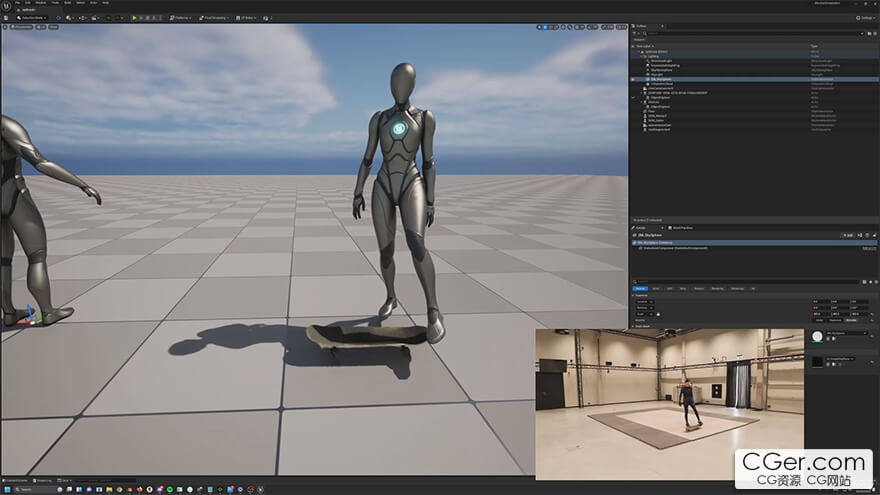Viewport: 880px width, 495px height.
Task: Click the Lit view mode button
Action: click(x=41, y=27)
